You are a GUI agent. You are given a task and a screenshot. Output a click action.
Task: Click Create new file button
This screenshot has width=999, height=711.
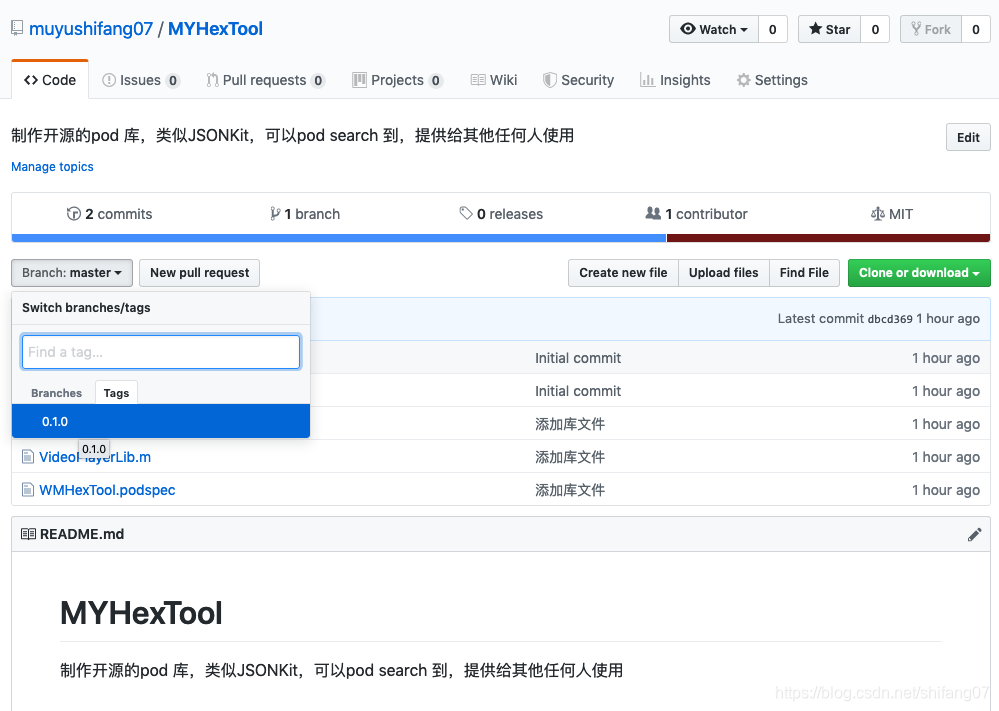tap(623, 273)
